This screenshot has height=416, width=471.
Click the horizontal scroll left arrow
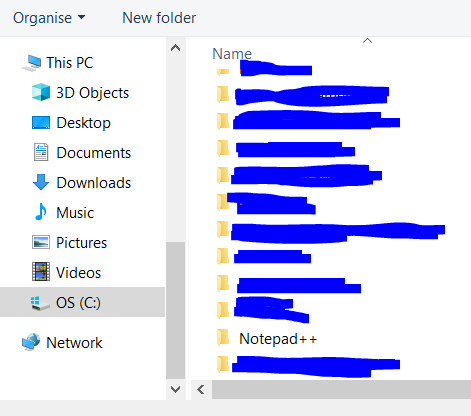coord(201,389)
